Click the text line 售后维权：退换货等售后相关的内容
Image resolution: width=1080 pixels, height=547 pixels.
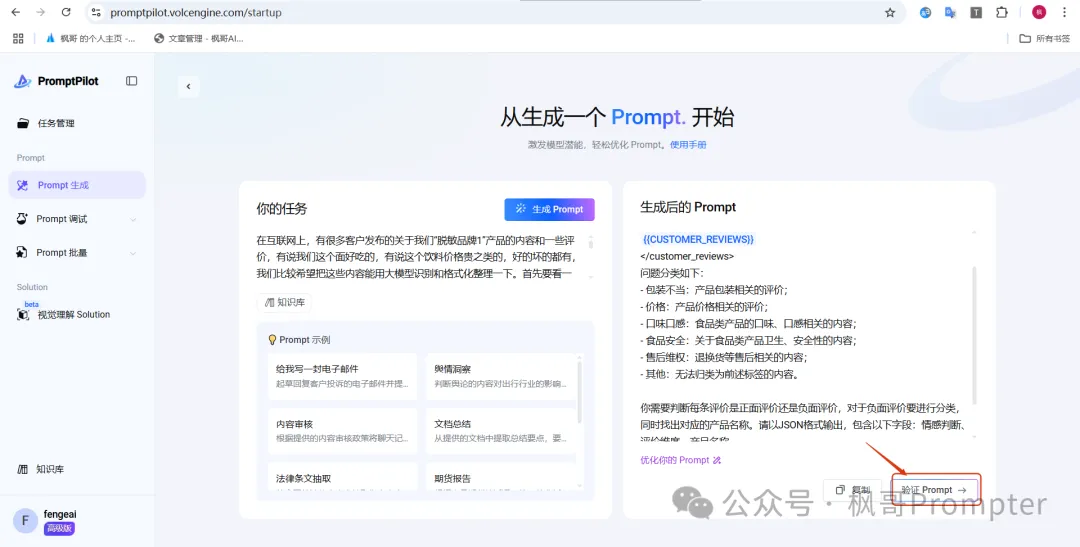pos(723,358)
